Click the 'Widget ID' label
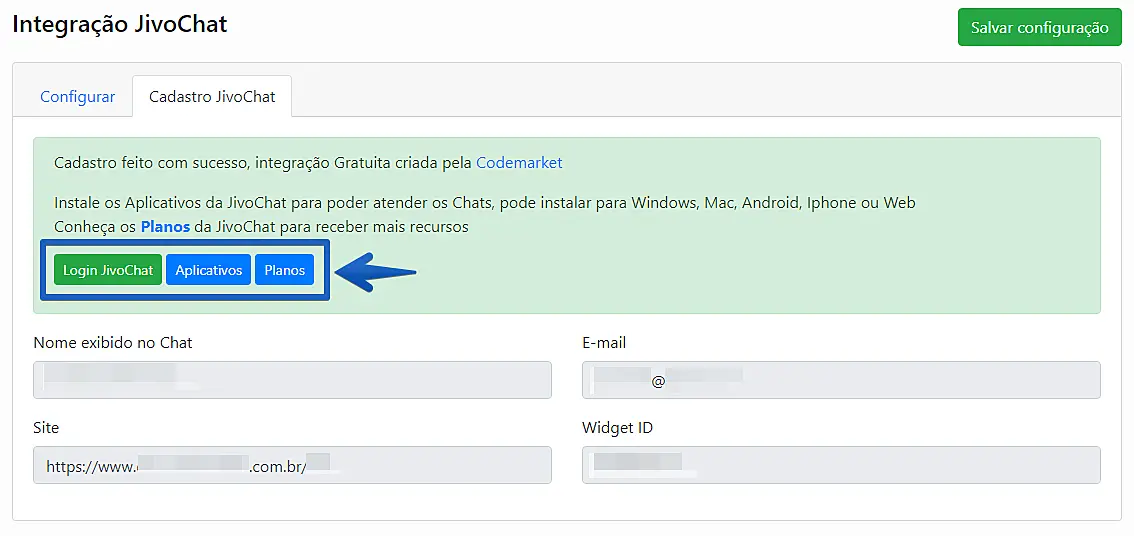 pos(618,427)
